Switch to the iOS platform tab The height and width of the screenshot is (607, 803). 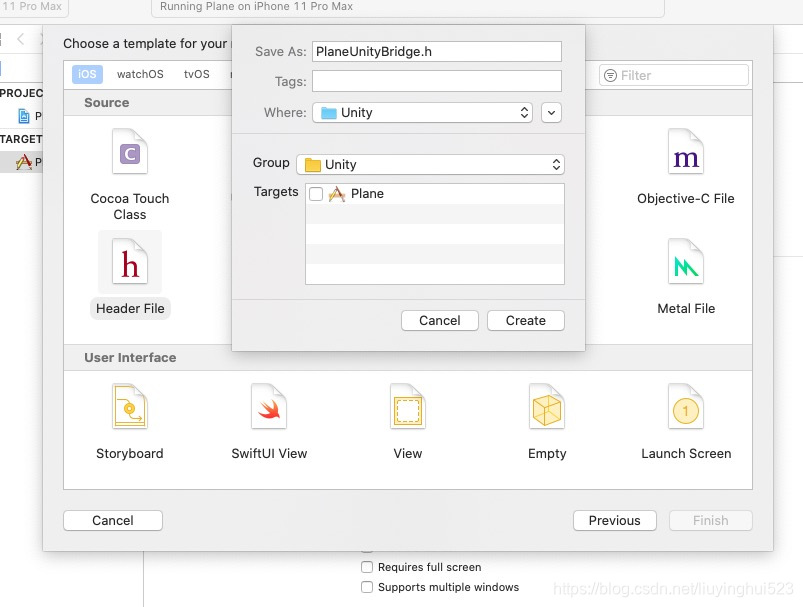[x=87, y=74]
